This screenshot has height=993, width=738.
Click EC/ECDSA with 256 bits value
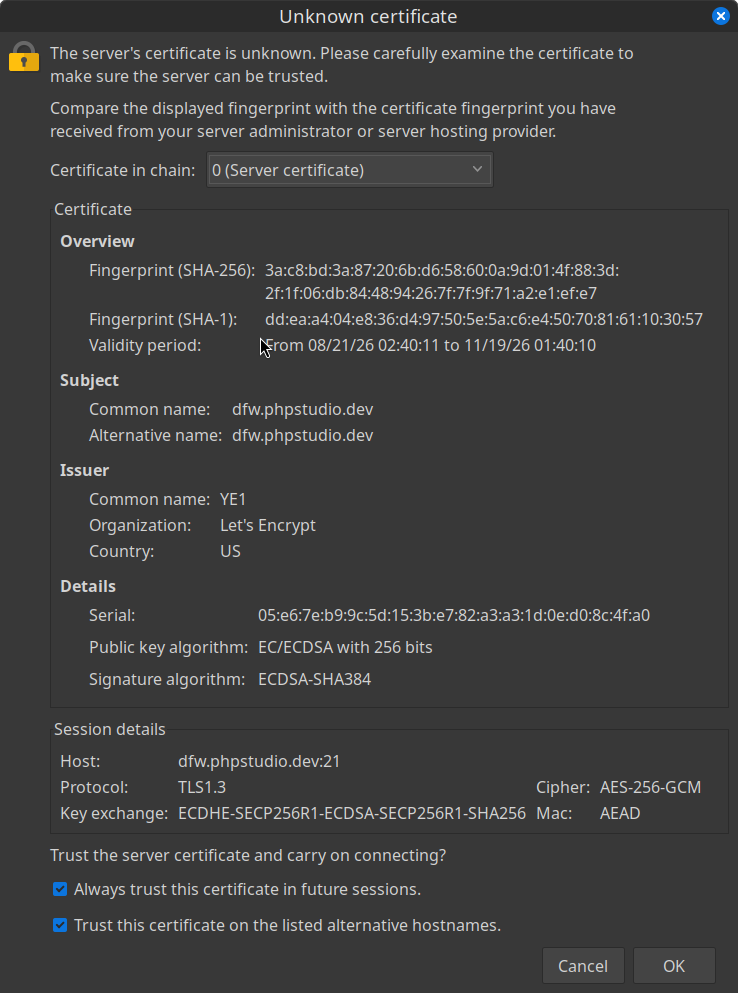345,647
